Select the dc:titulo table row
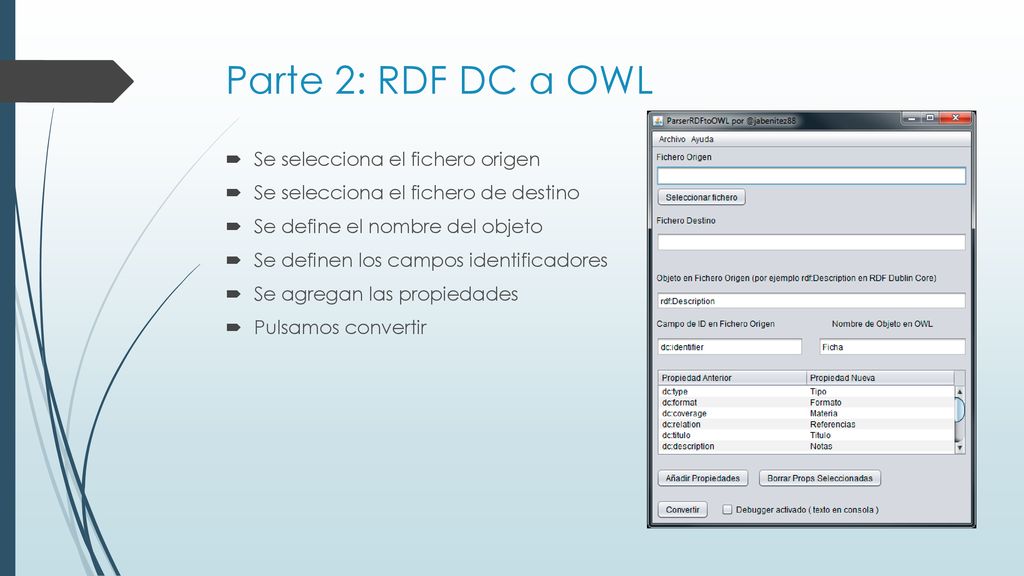This screenshot has height=576, width=1024. pyautogui.click(x=806, y=435)
